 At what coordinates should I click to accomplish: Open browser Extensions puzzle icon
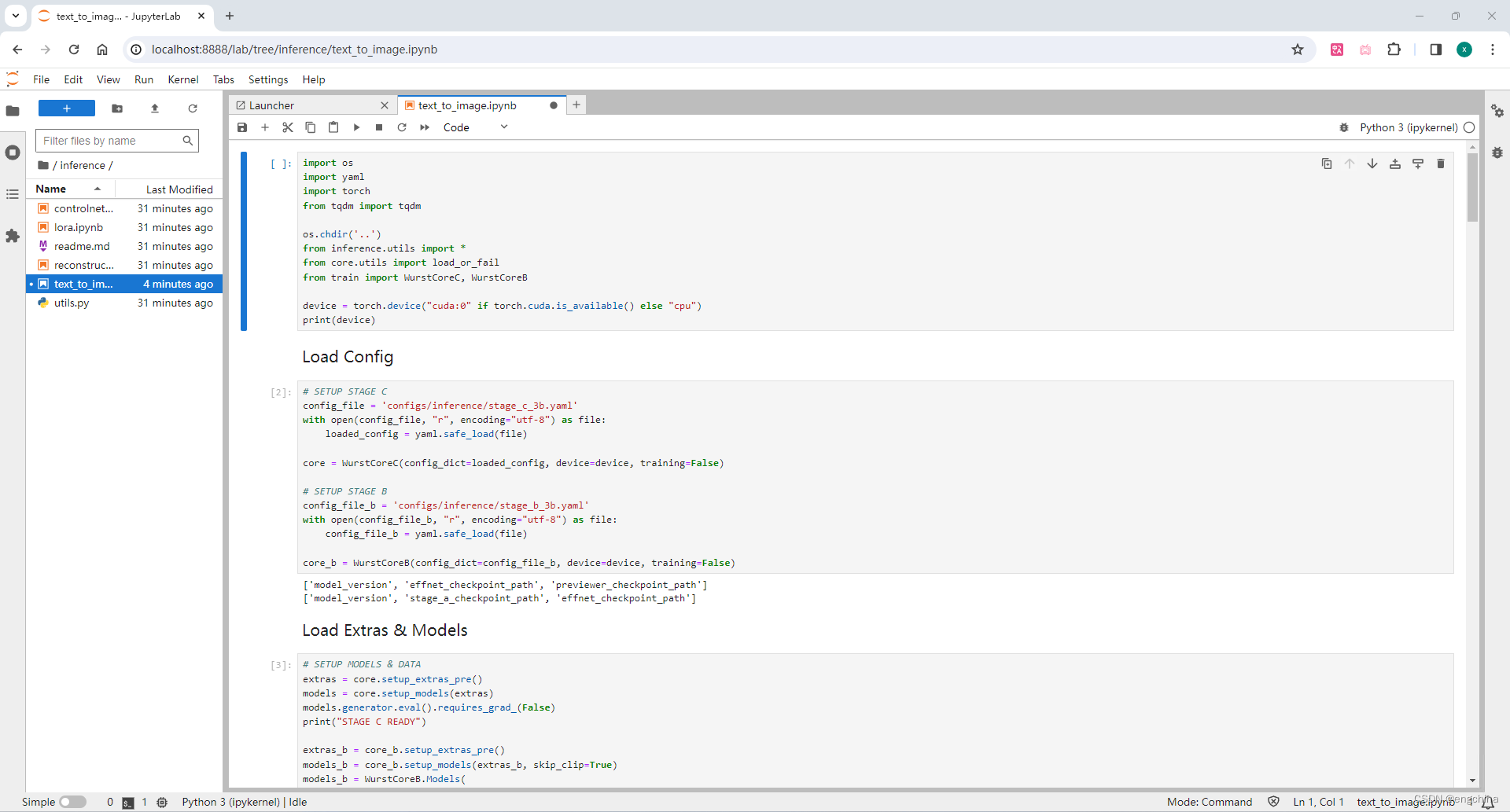[1394, 50]
